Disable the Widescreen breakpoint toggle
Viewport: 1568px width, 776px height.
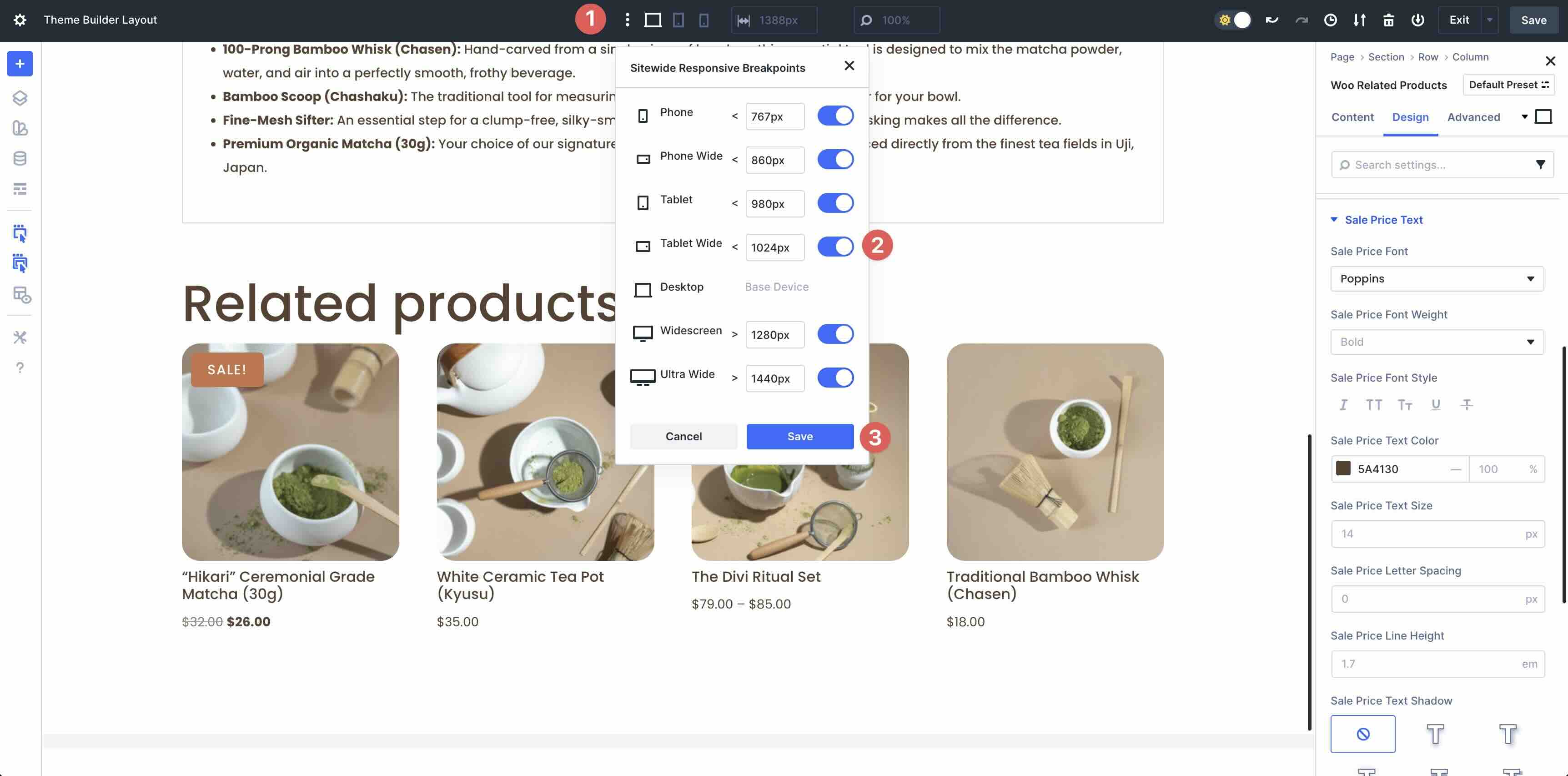[x=836, y=334]
